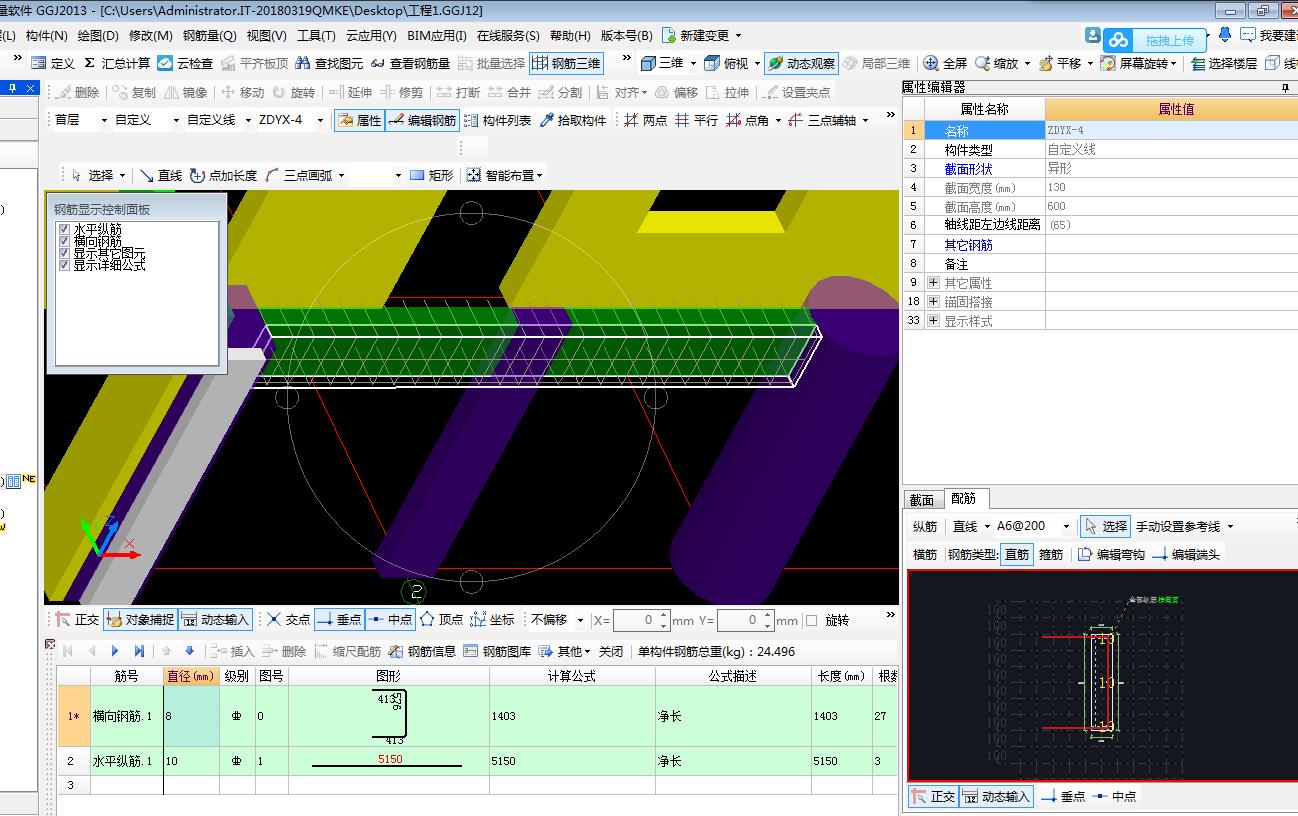Open the ZDYX-4 component dropdown
Viewport: 1298px width, 816px height.
point(320,120)
